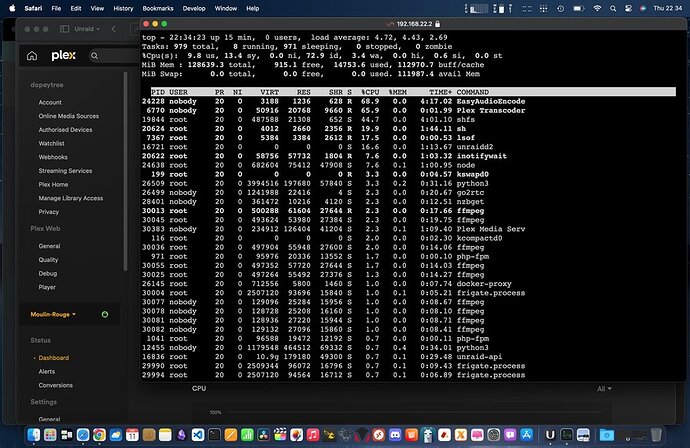Open Finder from the Dock

[x=33, y=435]
